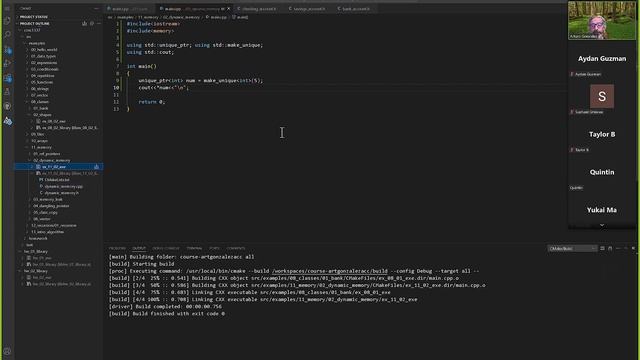Collapse the 02_dynamic_memory folder
The width and height of the screenshot is (640, 360).
[x=51, y=160]
